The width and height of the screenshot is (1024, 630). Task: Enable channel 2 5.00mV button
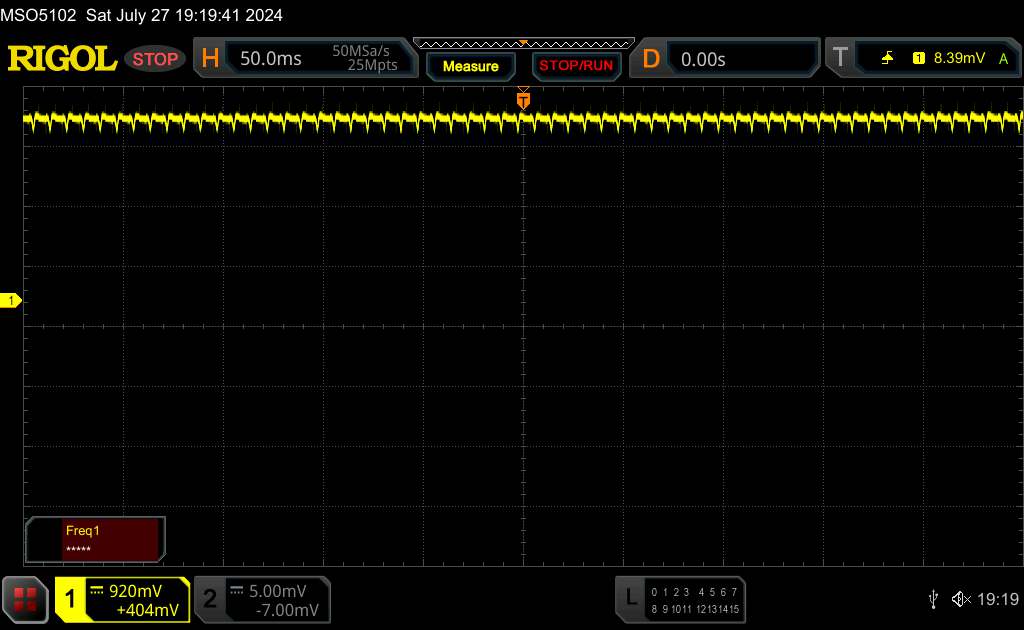(263, 599)
